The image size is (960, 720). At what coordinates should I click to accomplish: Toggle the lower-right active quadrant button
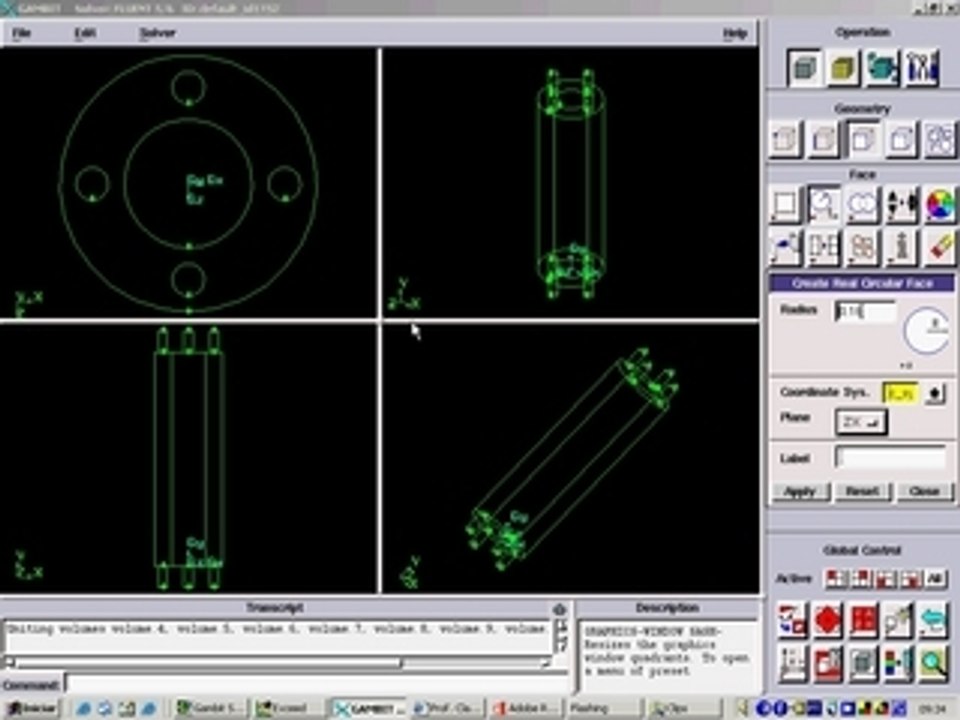pyautogui.click(x=910, y=579)
